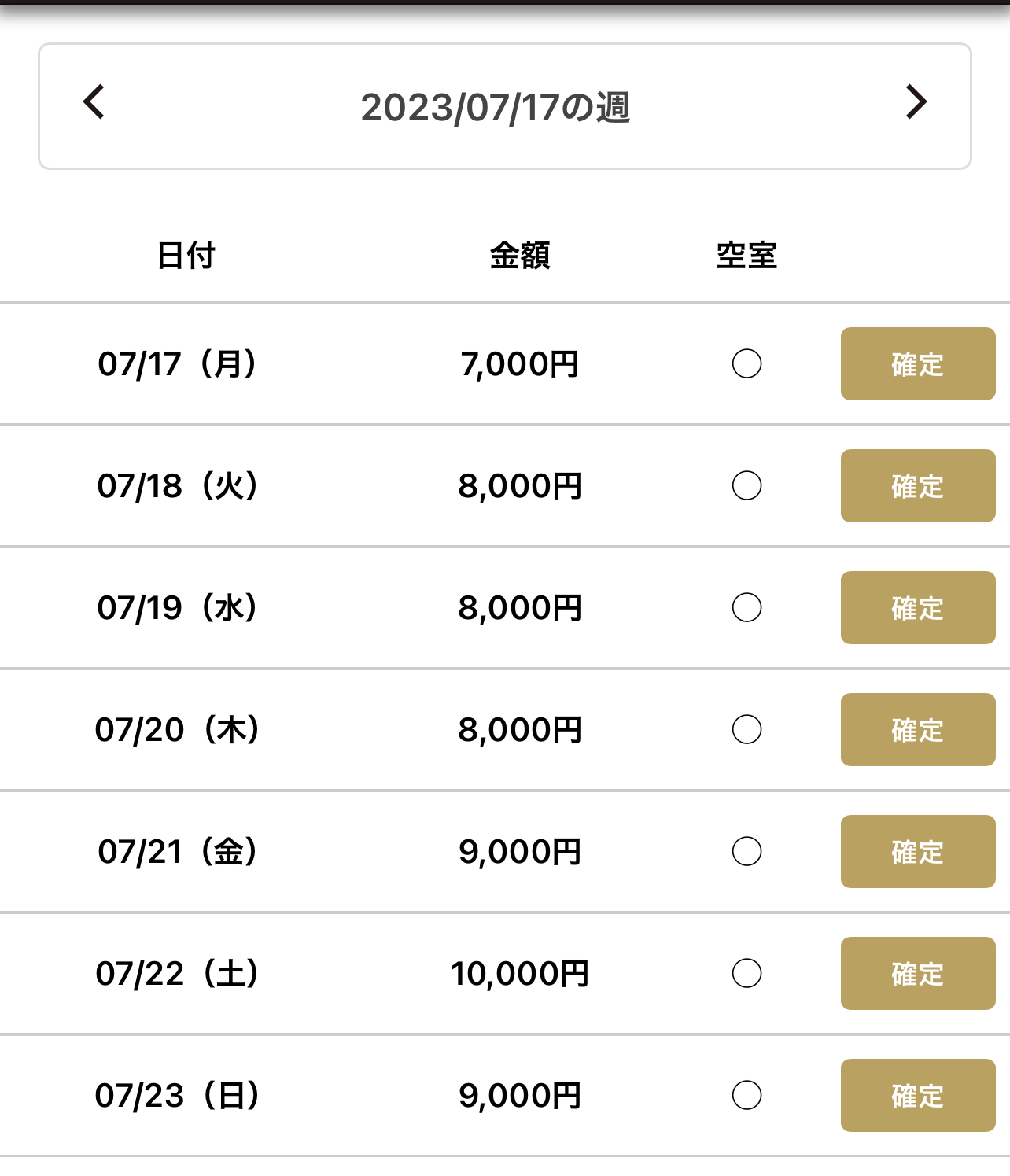The width and height of the screenshot is (1010, 1176).
Task: Click the 空室 column header
Action: tap(746, 256)
